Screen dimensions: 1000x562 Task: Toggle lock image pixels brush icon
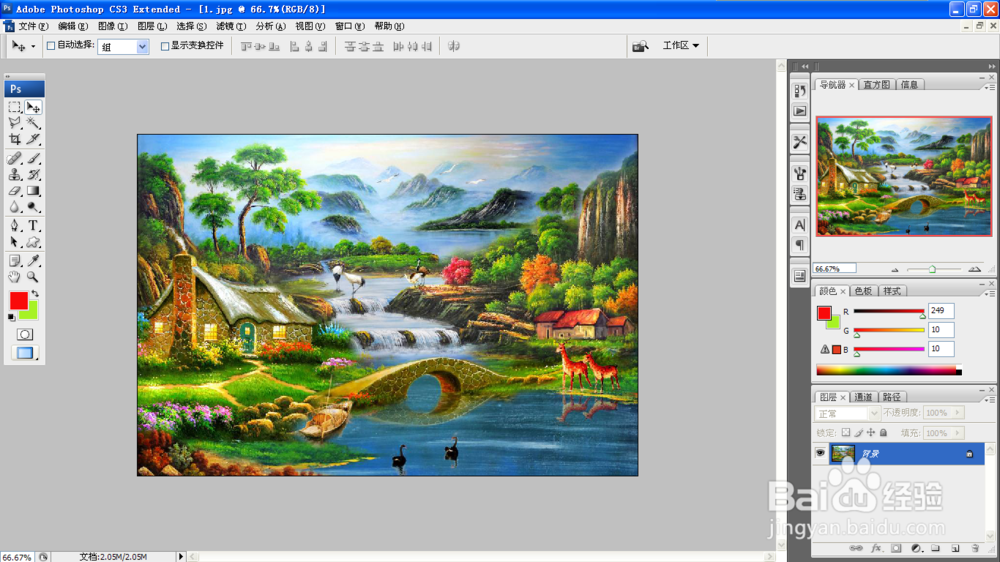pos(858,433)
